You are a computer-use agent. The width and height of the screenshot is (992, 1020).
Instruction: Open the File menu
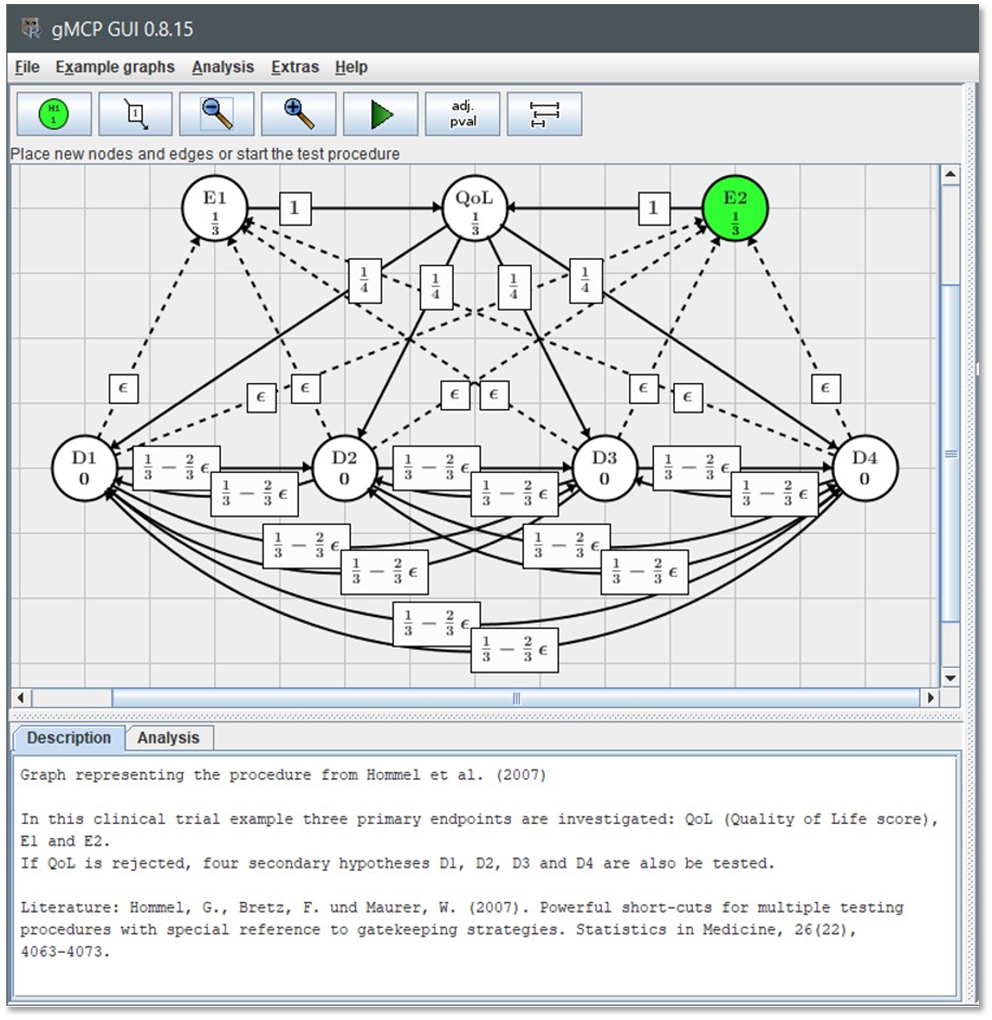(27, 67)
